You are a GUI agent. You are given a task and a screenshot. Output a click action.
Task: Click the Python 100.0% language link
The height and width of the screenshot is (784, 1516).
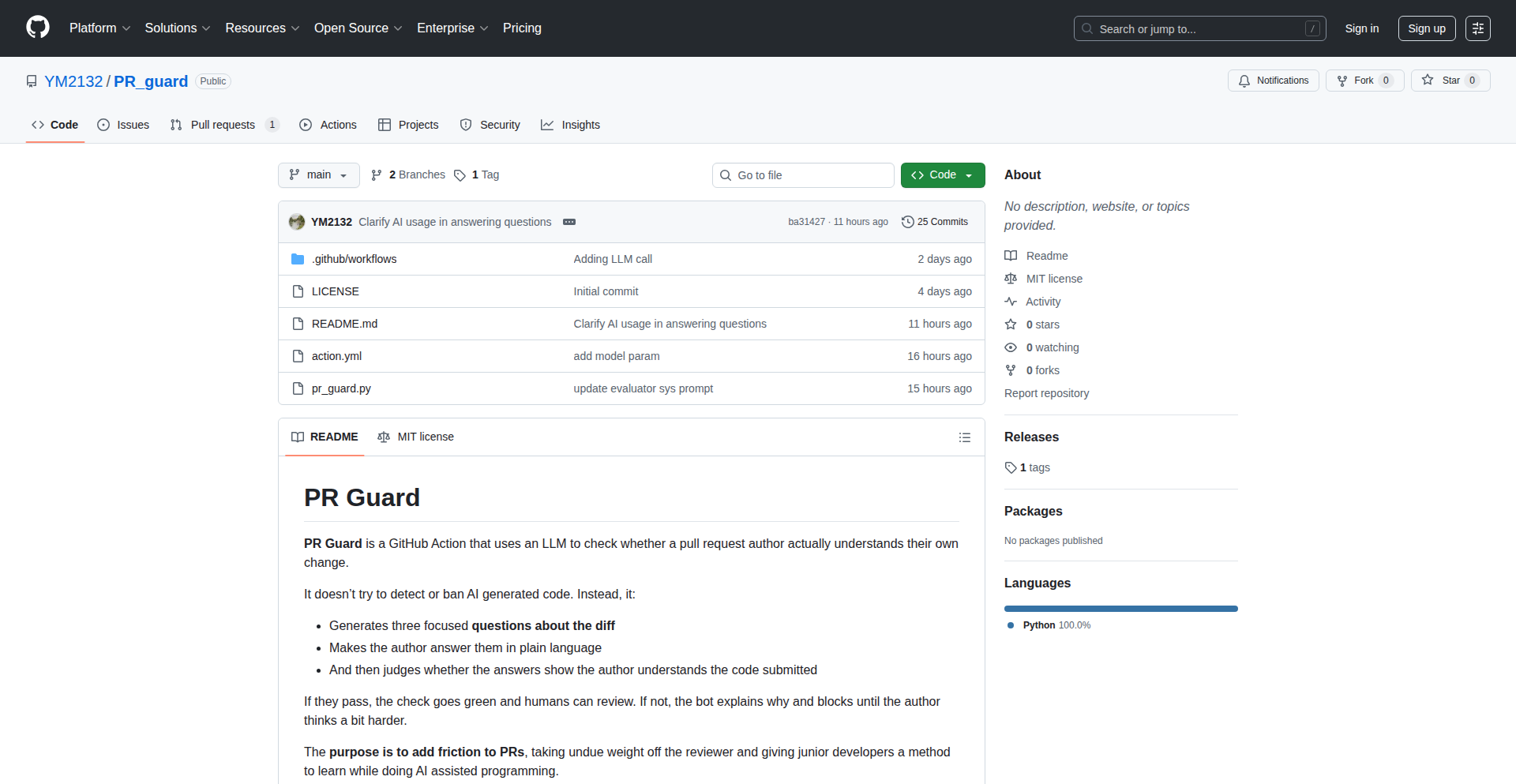click(1049, 625)
